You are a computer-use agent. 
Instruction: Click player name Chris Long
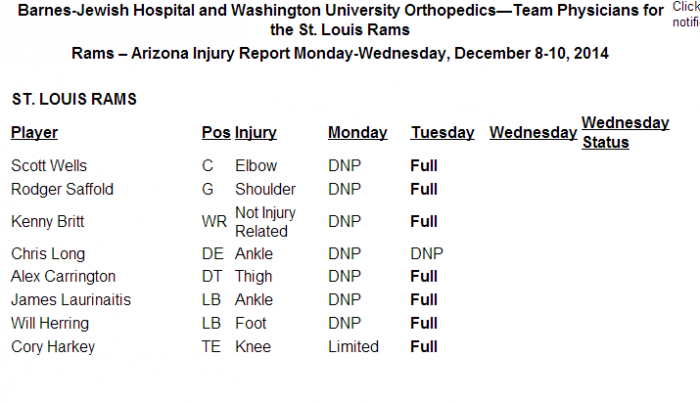tap(48, 254)
